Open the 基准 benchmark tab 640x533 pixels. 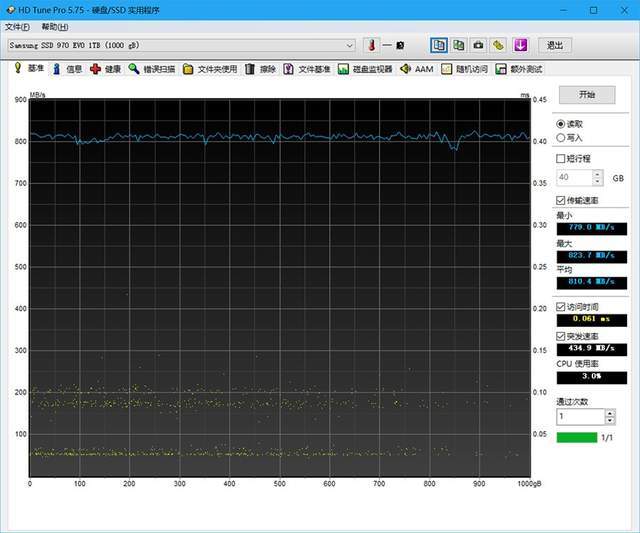click(x=29, y=68)
